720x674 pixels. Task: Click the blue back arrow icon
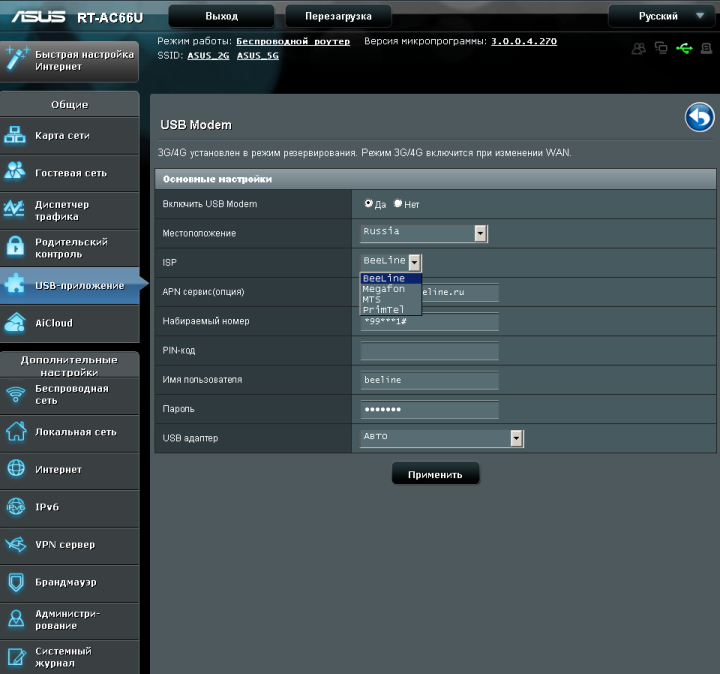699,117
